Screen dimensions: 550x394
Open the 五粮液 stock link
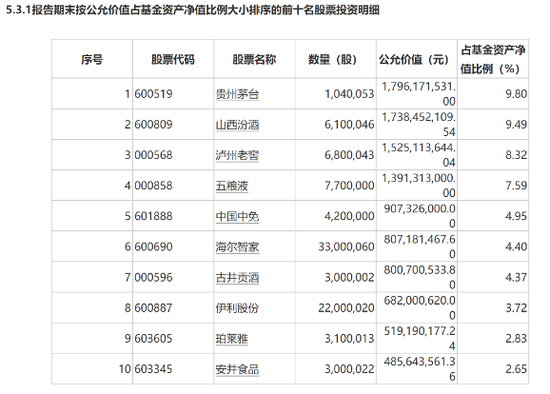tap(232, 186)
